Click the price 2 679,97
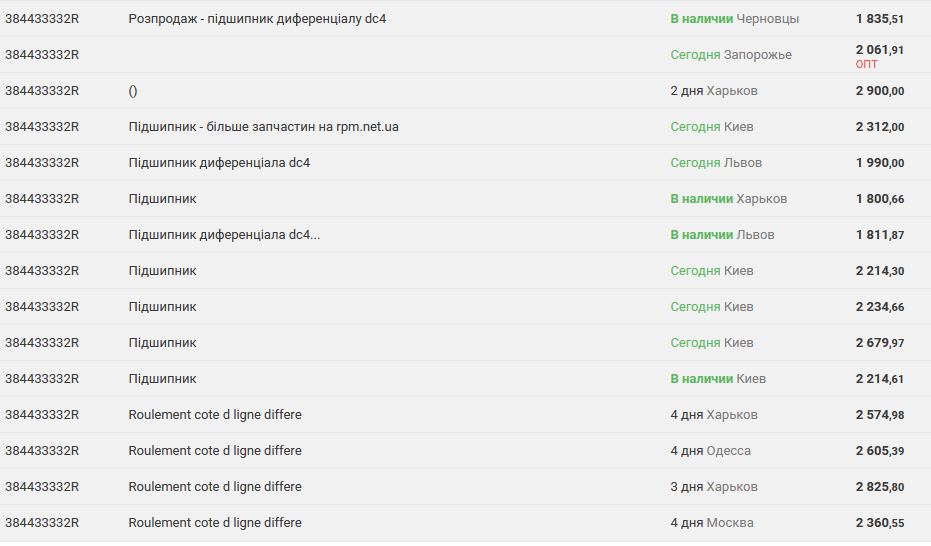The width and height of the screenshot is (931, 546). pyautogui.click(x=879, y=343)
